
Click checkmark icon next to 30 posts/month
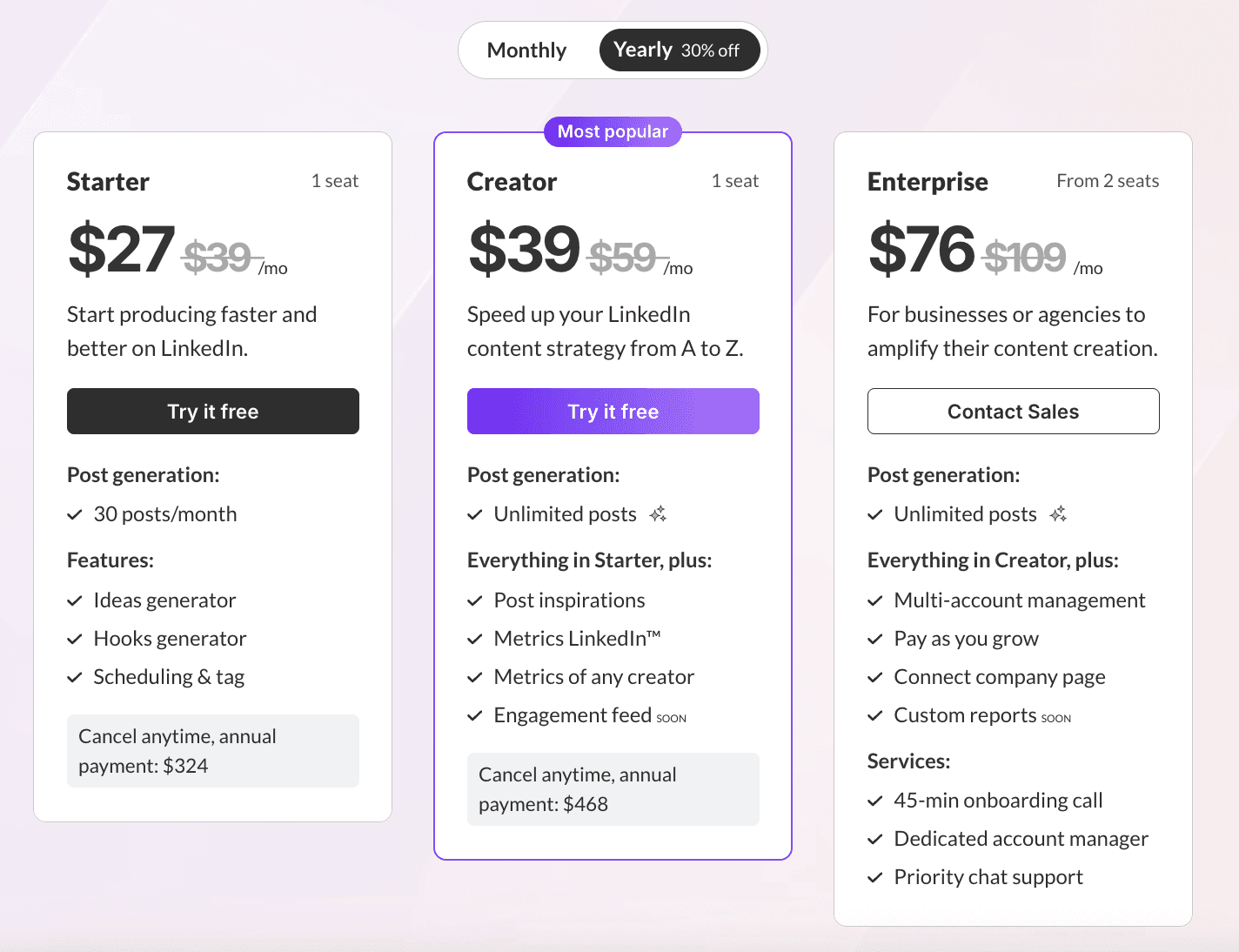coord(75,515)
